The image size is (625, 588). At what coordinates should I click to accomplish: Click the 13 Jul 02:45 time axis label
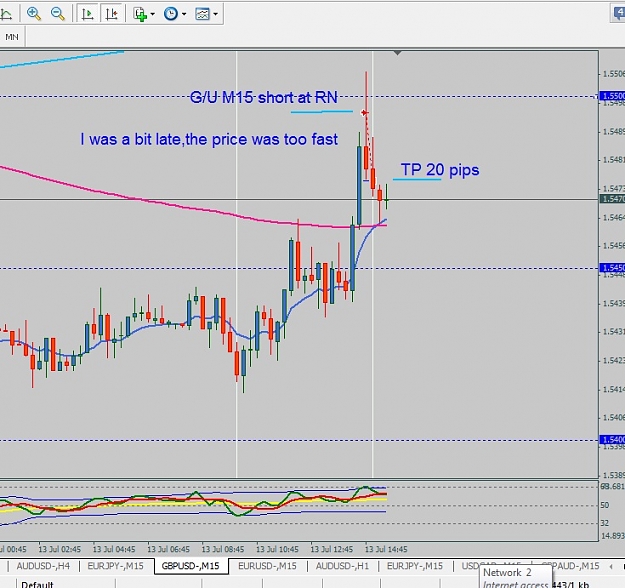point(59,549)
